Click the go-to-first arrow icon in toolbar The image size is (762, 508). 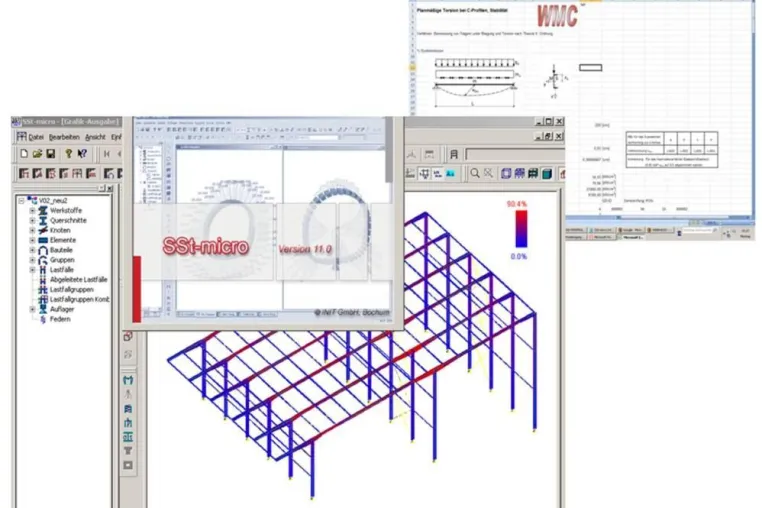coord(106,154)
